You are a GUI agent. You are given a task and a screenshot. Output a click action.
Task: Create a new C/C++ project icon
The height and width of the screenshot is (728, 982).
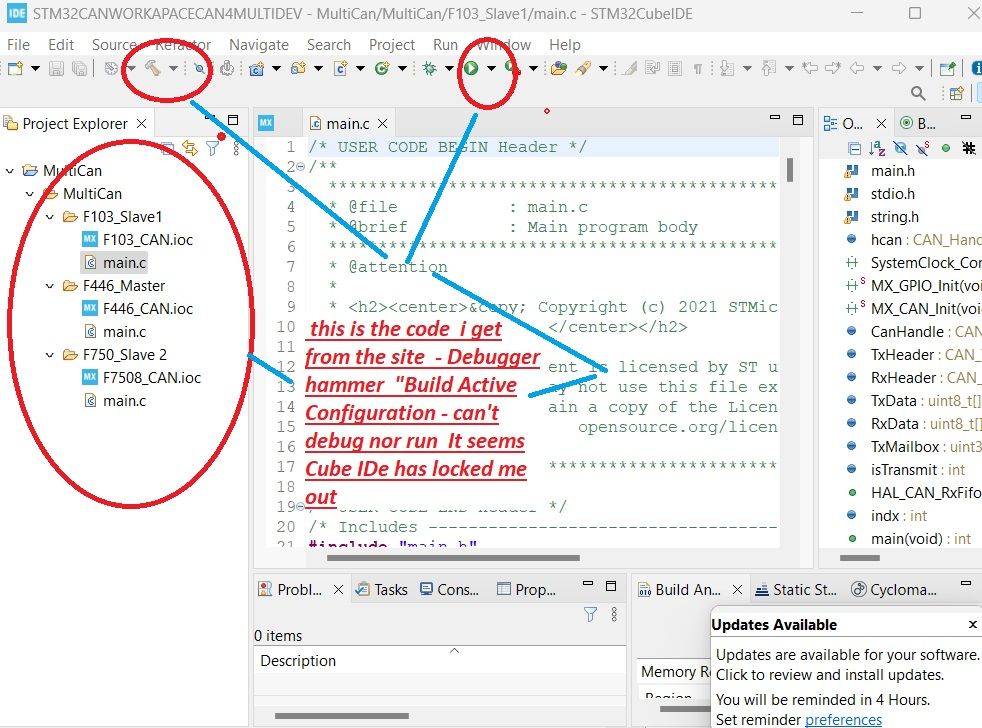[x=256, y=68]
